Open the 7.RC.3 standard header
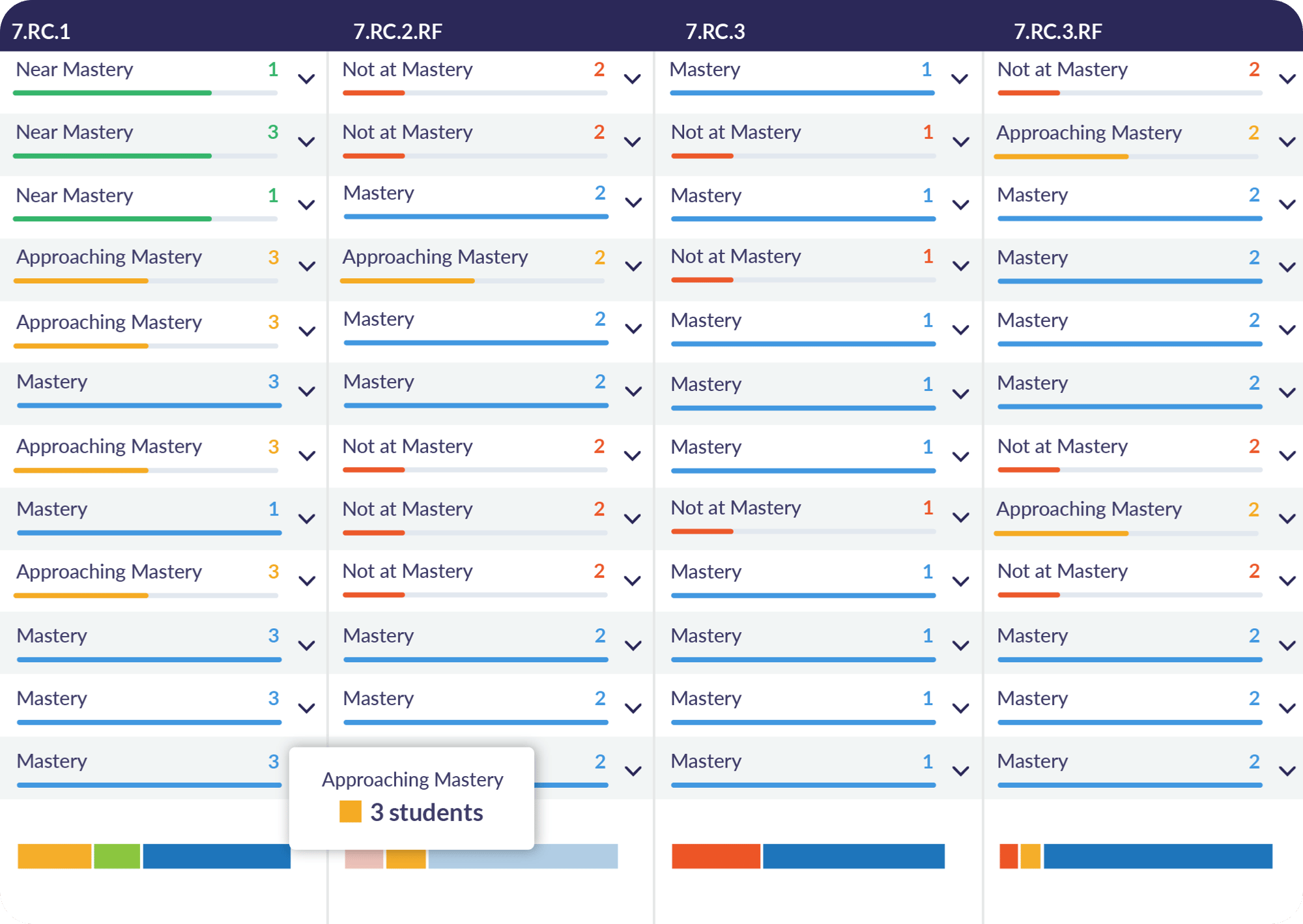 pos(715,31)
